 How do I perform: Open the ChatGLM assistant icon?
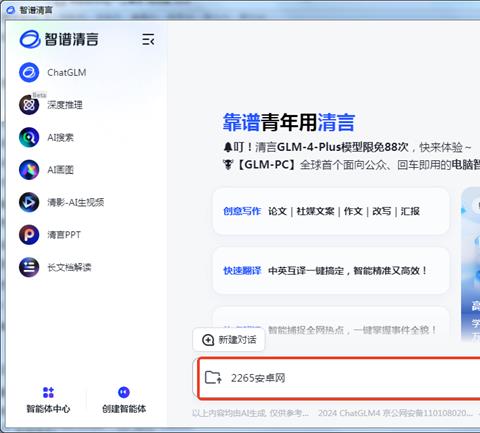[29, 72]
